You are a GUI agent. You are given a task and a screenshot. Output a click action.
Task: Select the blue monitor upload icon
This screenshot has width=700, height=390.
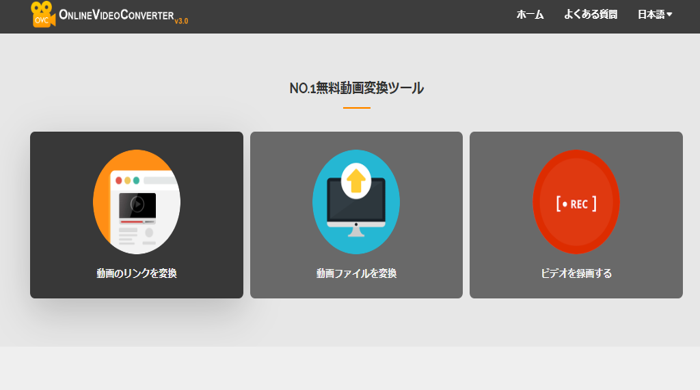[356, 202]
